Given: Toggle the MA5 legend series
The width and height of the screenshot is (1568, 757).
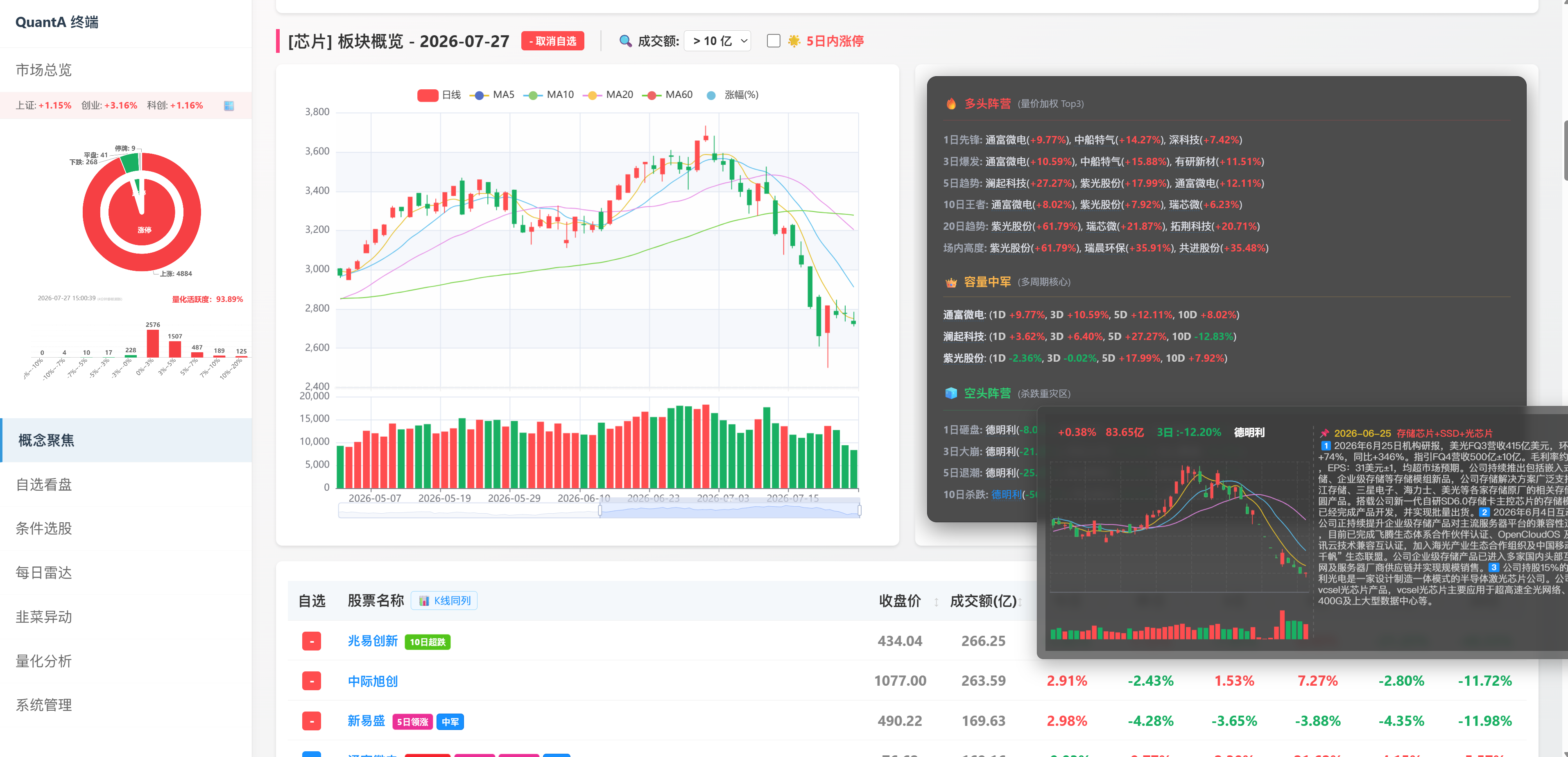Looking at the screenshot, I should click(x=493, y=95).
